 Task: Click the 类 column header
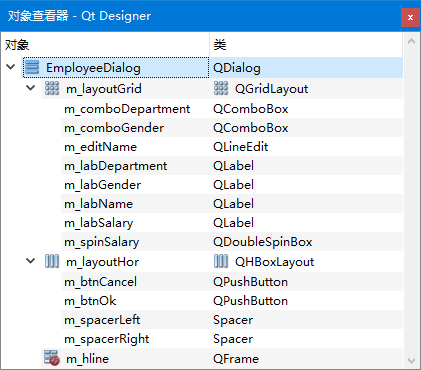pyautogui.click(x=306, y=44)
